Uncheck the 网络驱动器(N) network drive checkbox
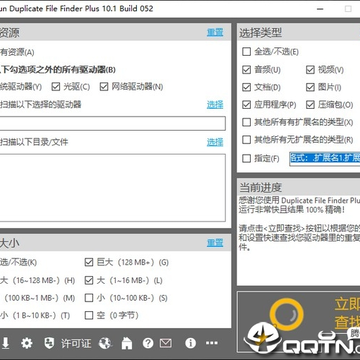The height and width of the screenshot is (360, 360). (x=104, y=87)
